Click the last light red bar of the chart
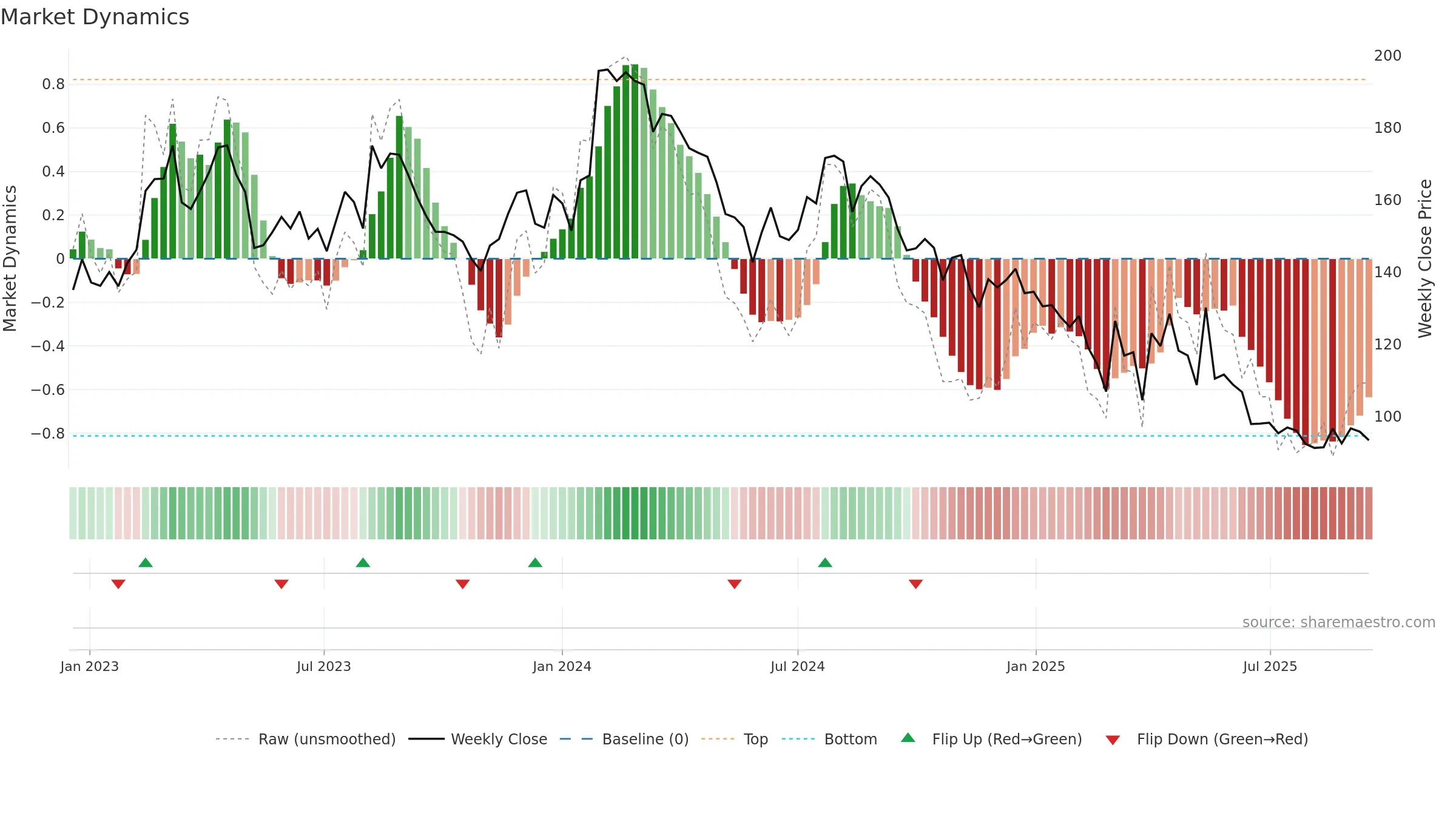The width and height of the screenshot is (1456, 819). 1369,328
